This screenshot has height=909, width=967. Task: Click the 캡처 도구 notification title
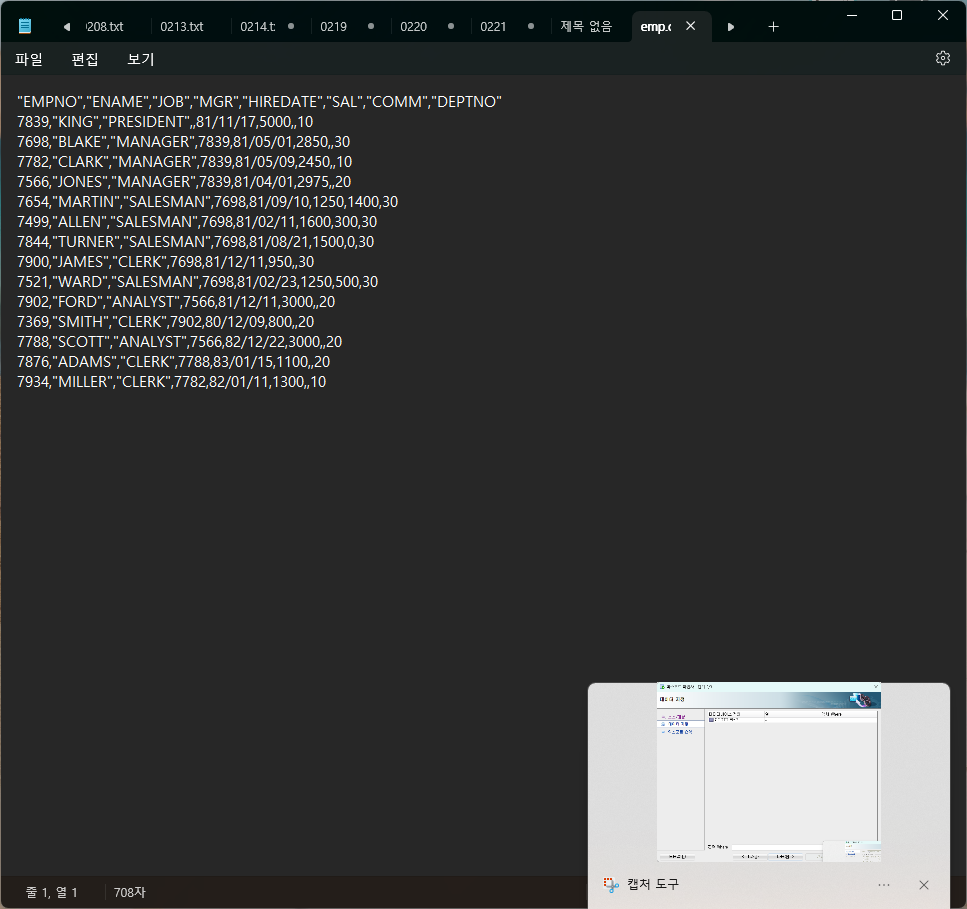pyautogui.click(x=653, y=884)
